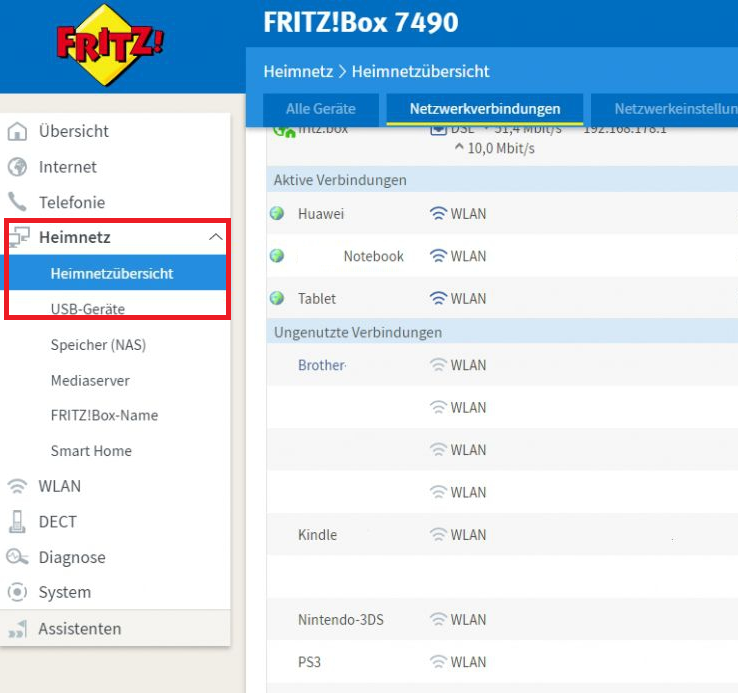
Task: Click the green globe icon next to Tablet
Action: (x=277, y=298)
